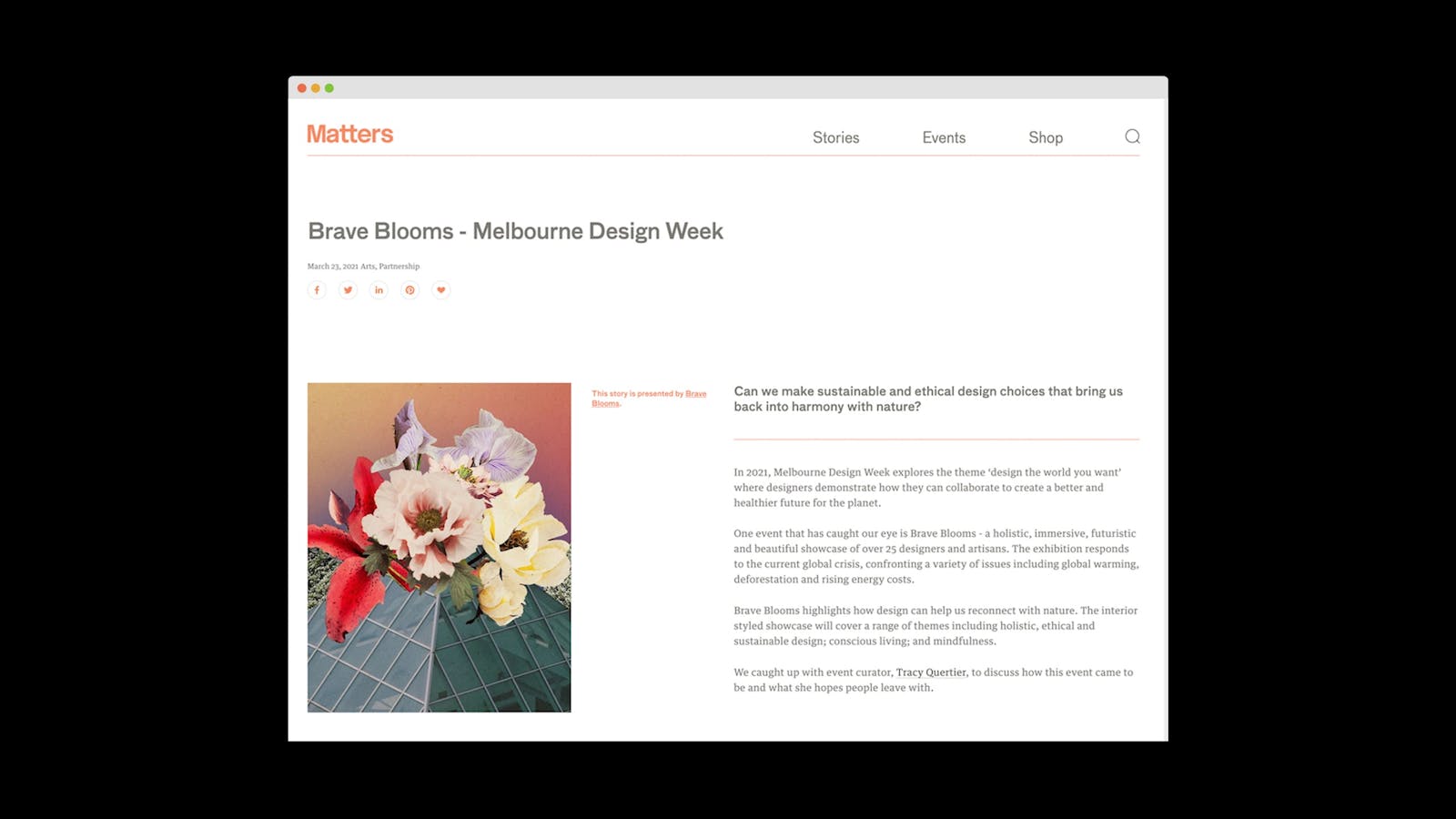Open the flower collage image
The width and height of the screenshot is (1456, 819).
439,547
